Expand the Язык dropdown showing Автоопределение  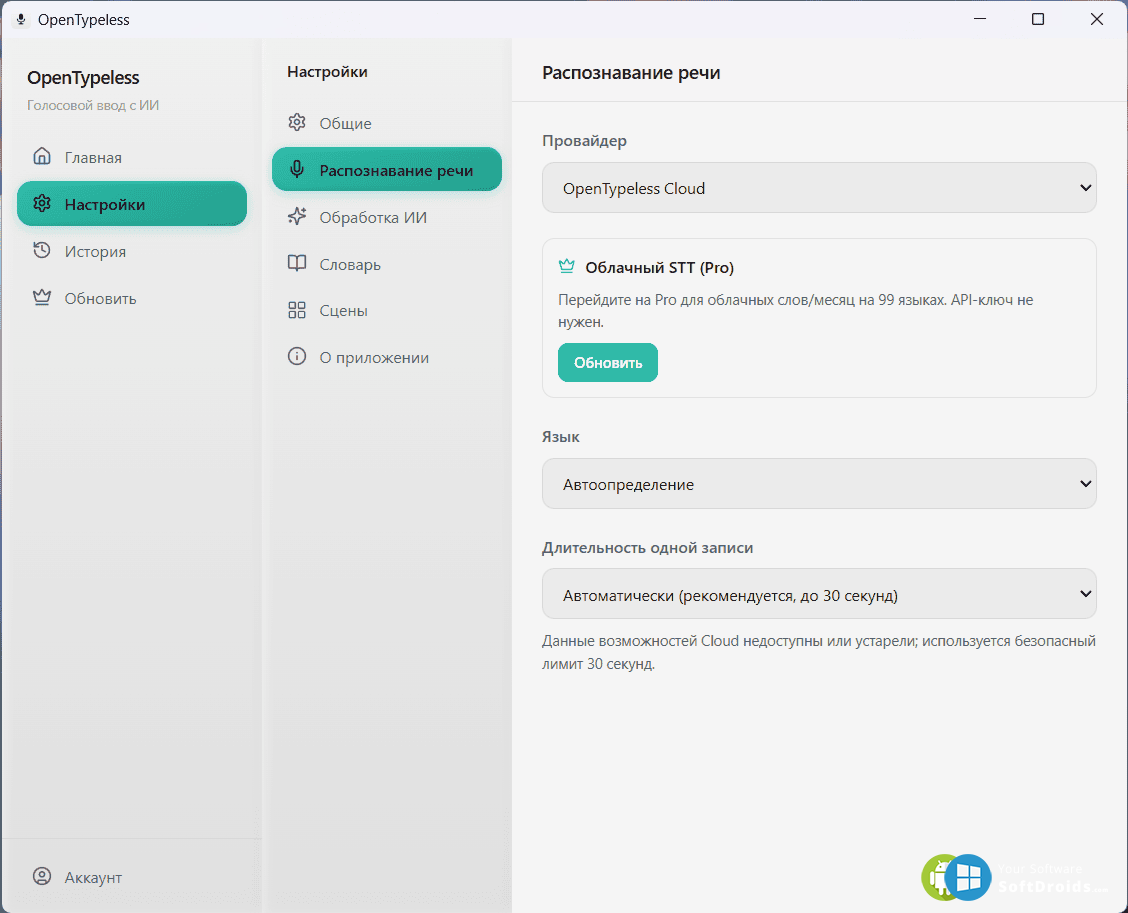(819, 483)
